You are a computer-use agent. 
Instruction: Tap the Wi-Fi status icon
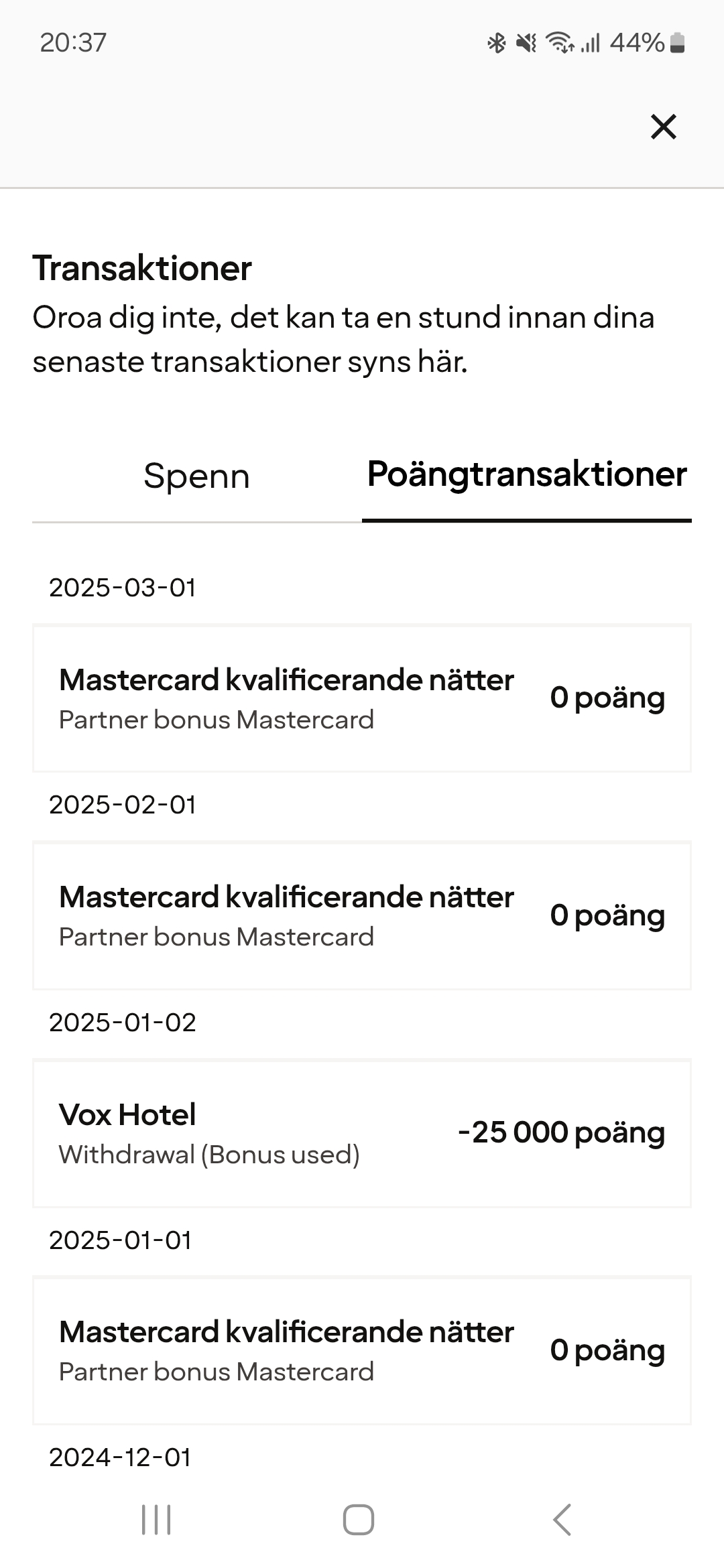click(x=559, y=44)
